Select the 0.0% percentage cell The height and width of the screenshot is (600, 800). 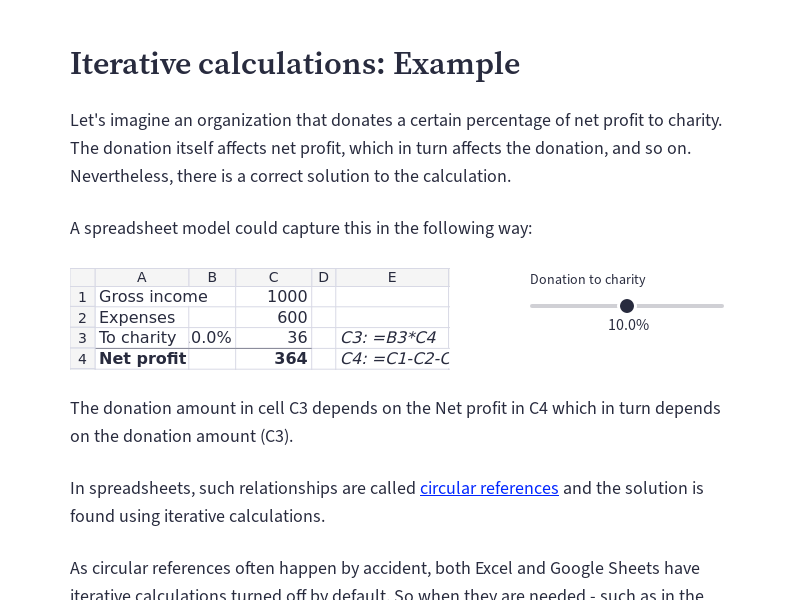click(x=211, y=337)
